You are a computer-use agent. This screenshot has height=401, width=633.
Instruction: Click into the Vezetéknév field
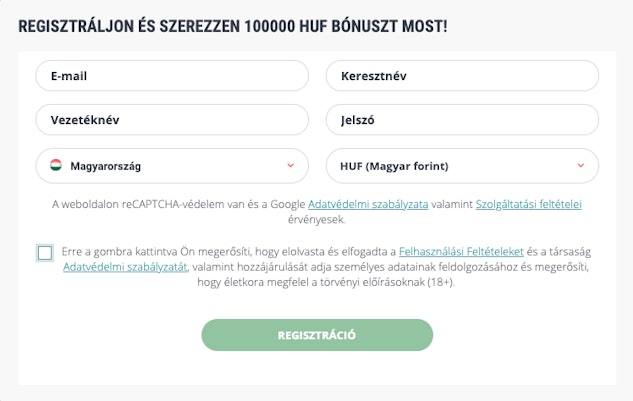[172, 120]
